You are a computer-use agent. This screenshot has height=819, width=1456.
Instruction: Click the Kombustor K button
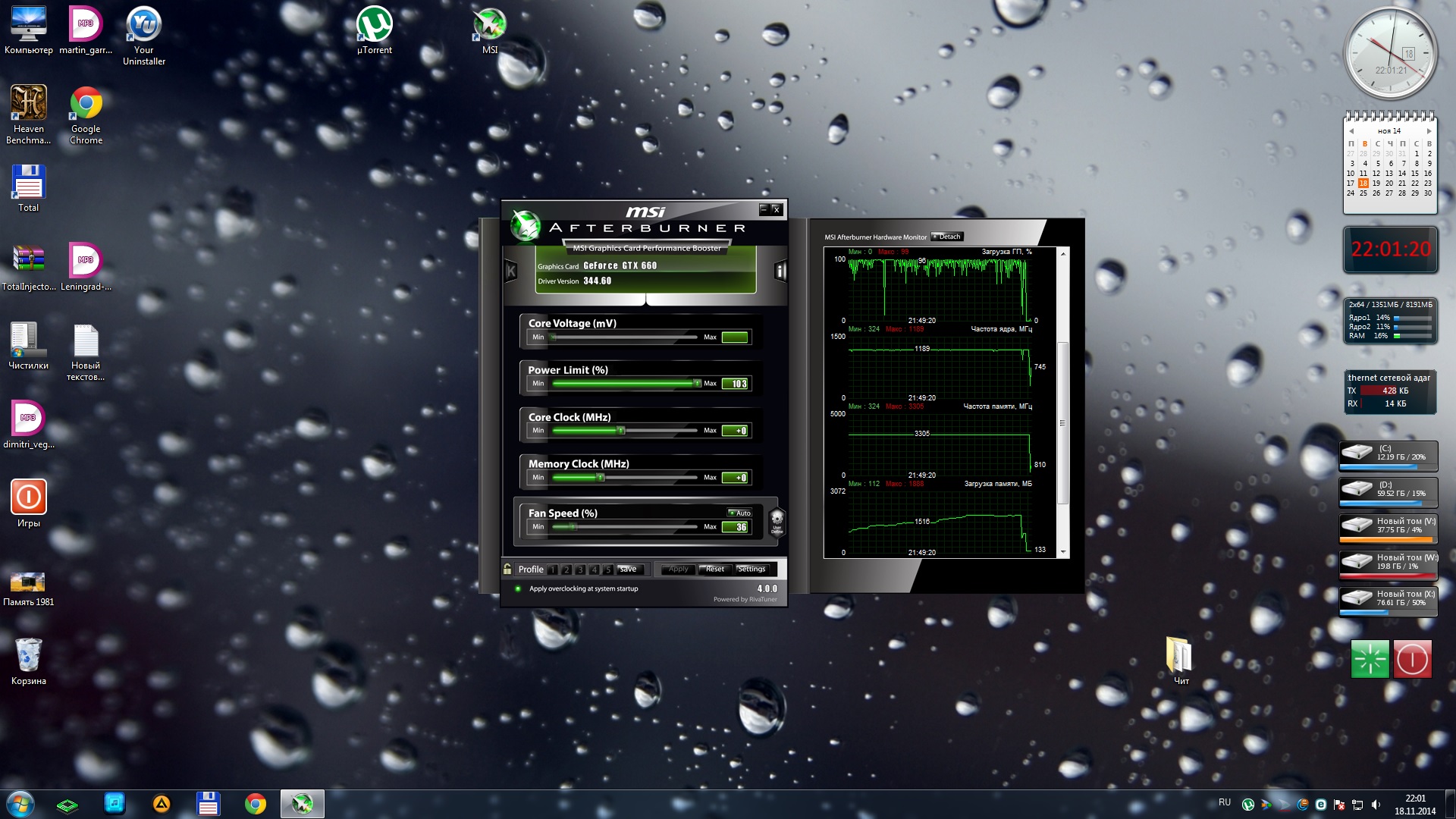pyautogui.click(x=511, y=271)
